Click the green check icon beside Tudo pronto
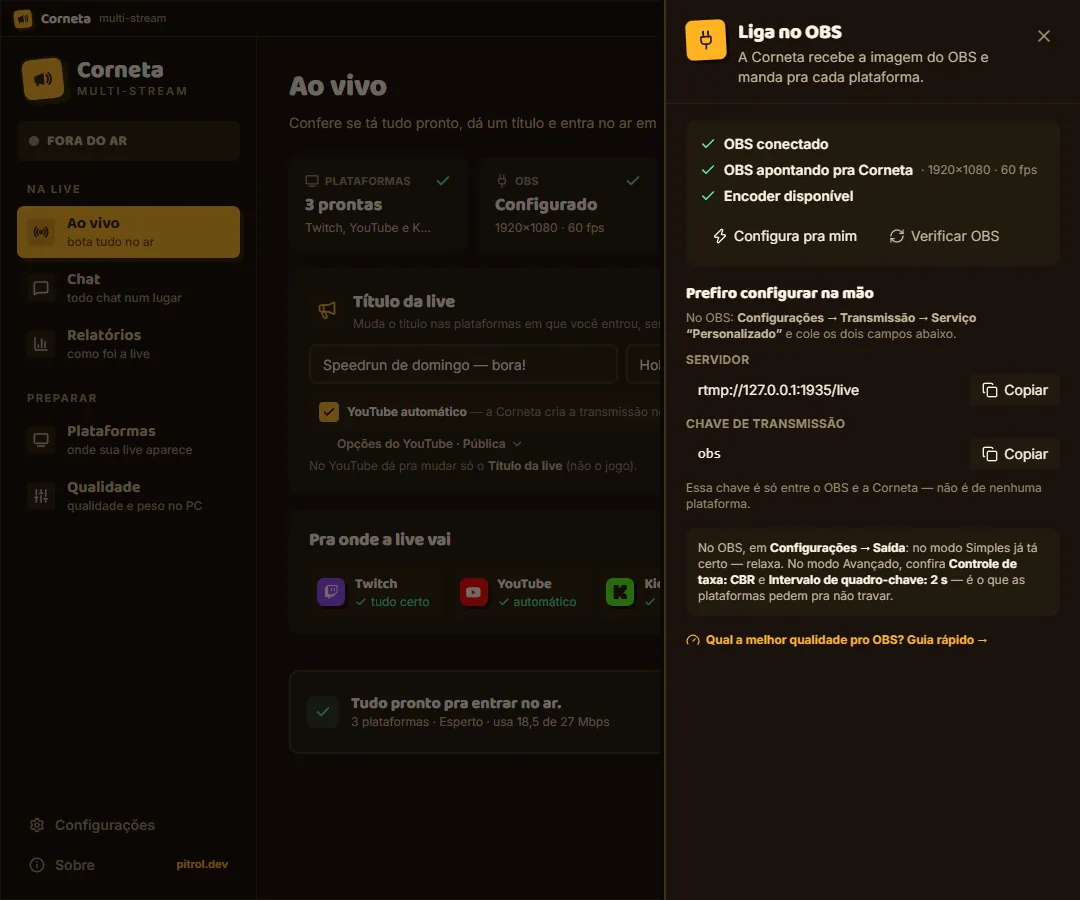1080x900 pixels. pos(322,712)
